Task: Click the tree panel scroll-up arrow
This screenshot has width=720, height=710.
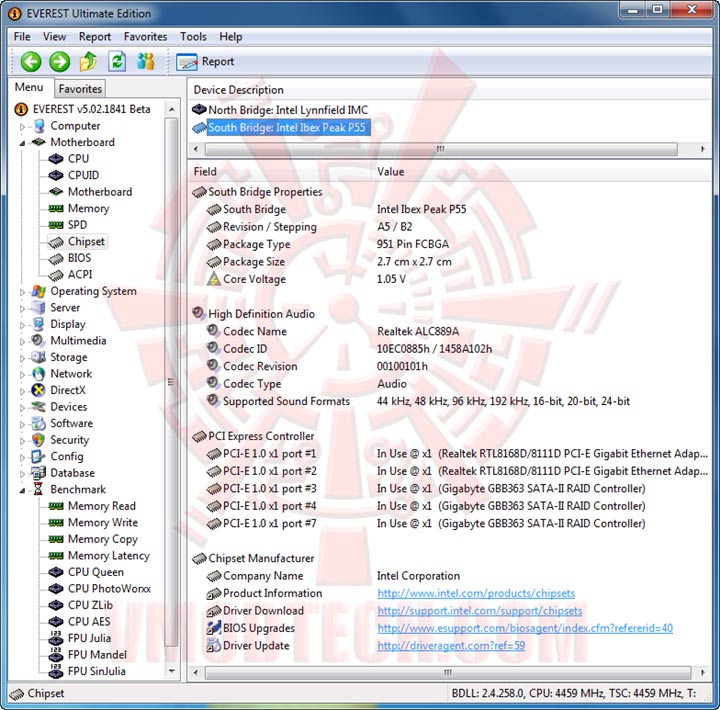Action: point(171,109)
